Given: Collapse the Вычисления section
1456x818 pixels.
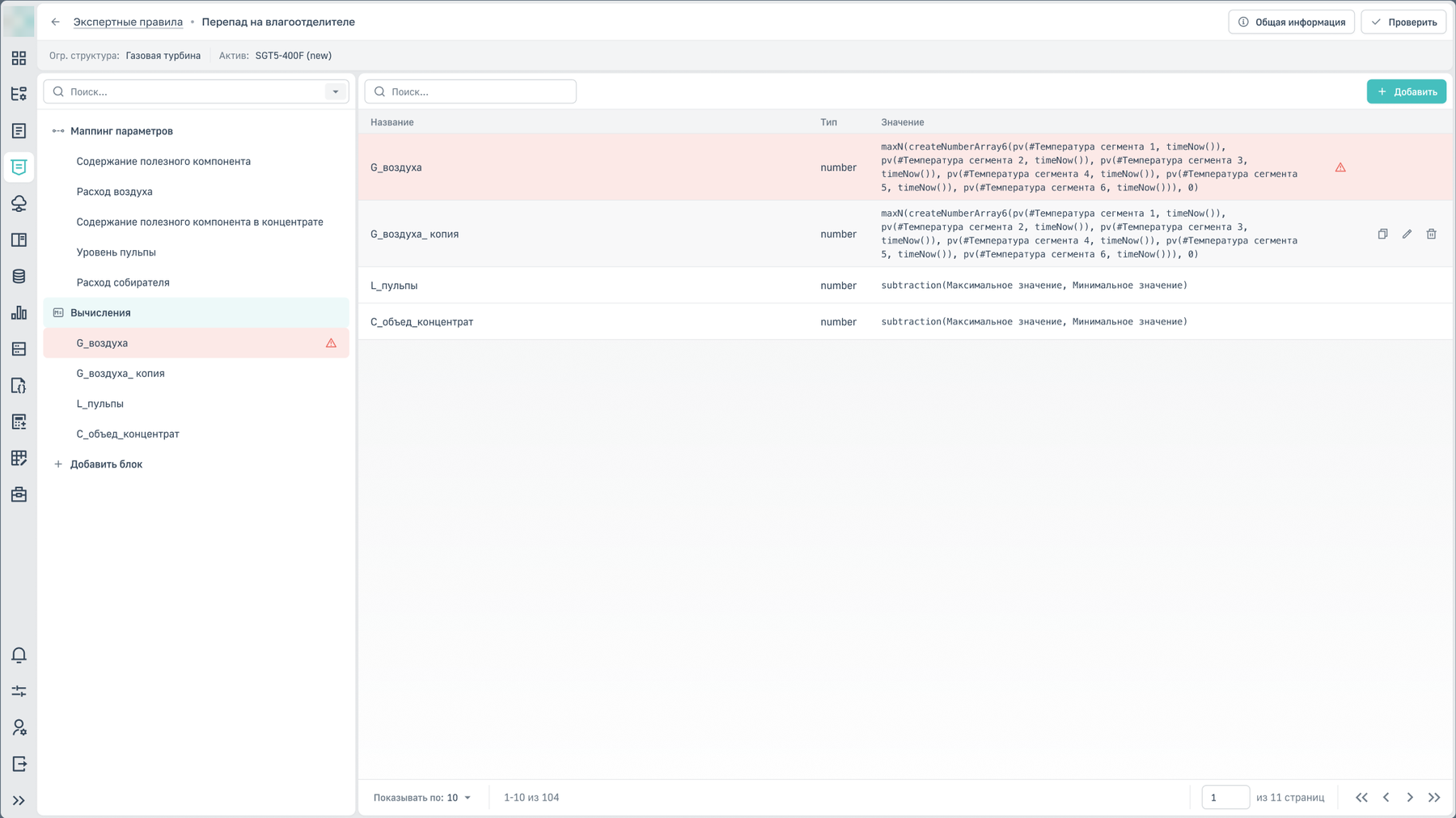Looking at the screenshot, I should pos(58,312).
